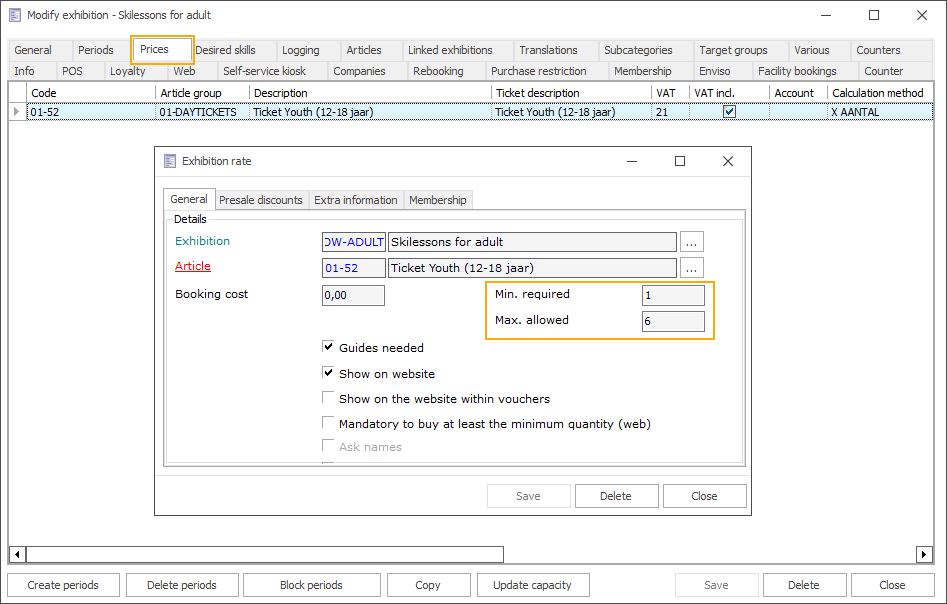The height and width of the screenshot is (604, 947).
Task: Click the Max. allowed input field
Action: click(673, 321)
